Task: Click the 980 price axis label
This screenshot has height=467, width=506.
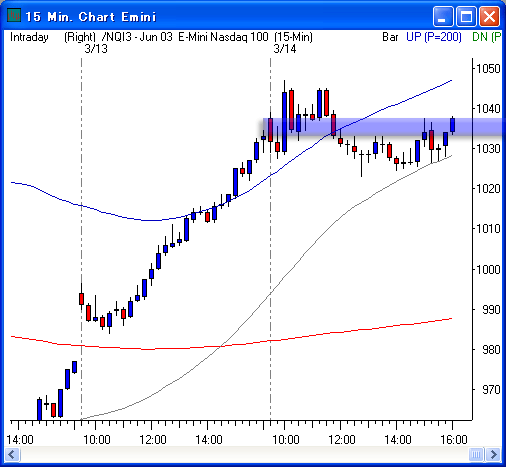Action: point(491,350)
